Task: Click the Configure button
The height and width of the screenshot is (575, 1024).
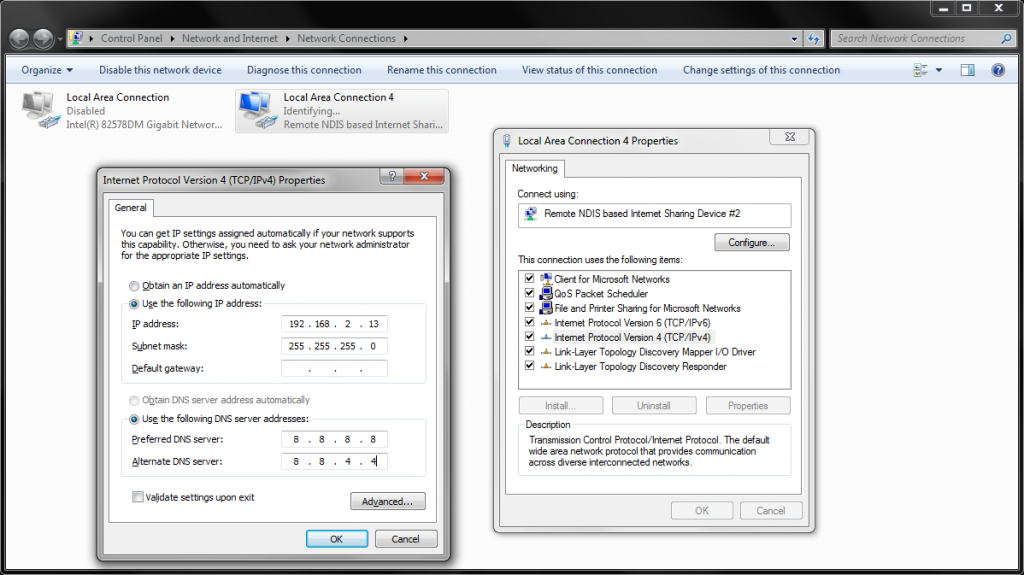Action: 752,242
